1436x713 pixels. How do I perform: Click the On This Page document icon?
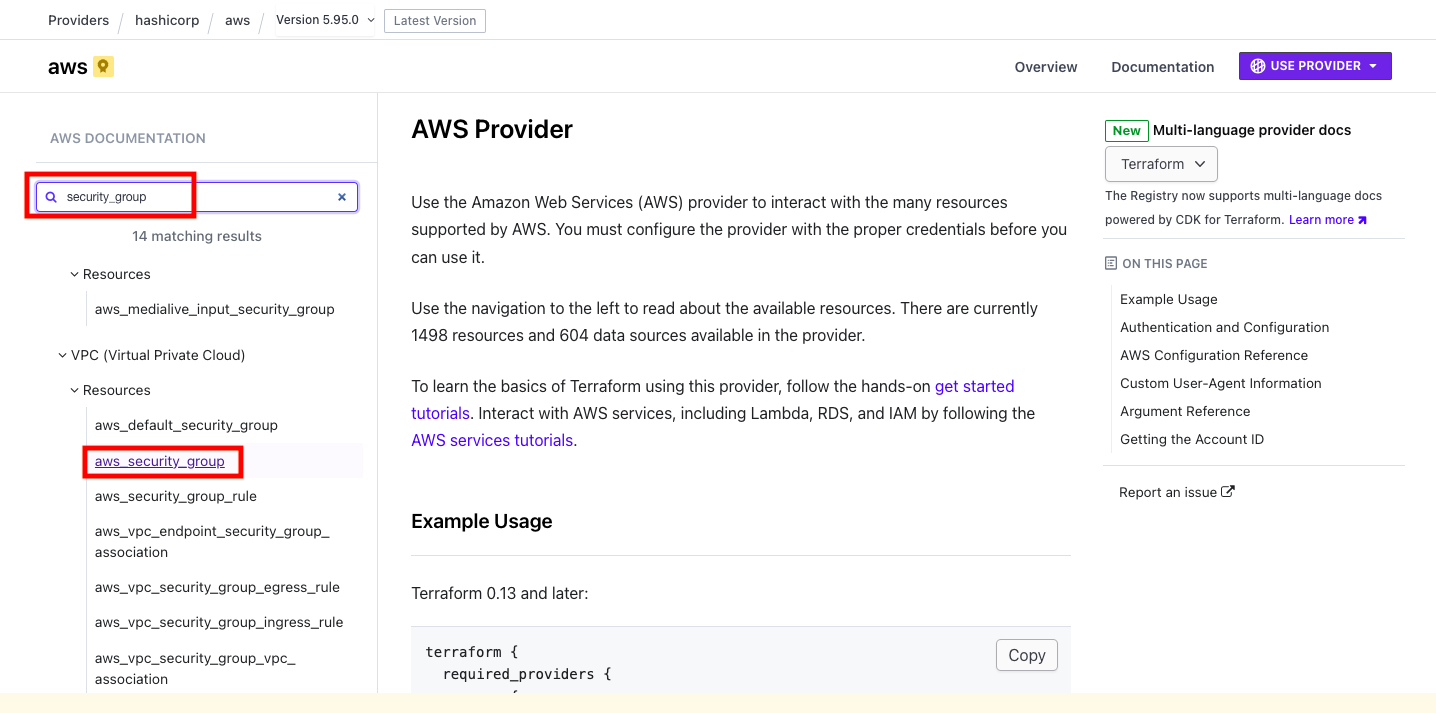pyautogui.click(x=1111, y=263)
